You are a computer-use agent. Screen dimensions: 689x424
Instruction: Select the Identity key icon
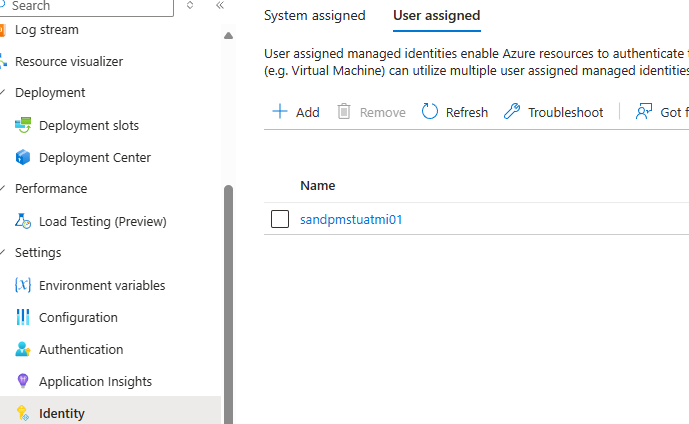pos(23,413)
